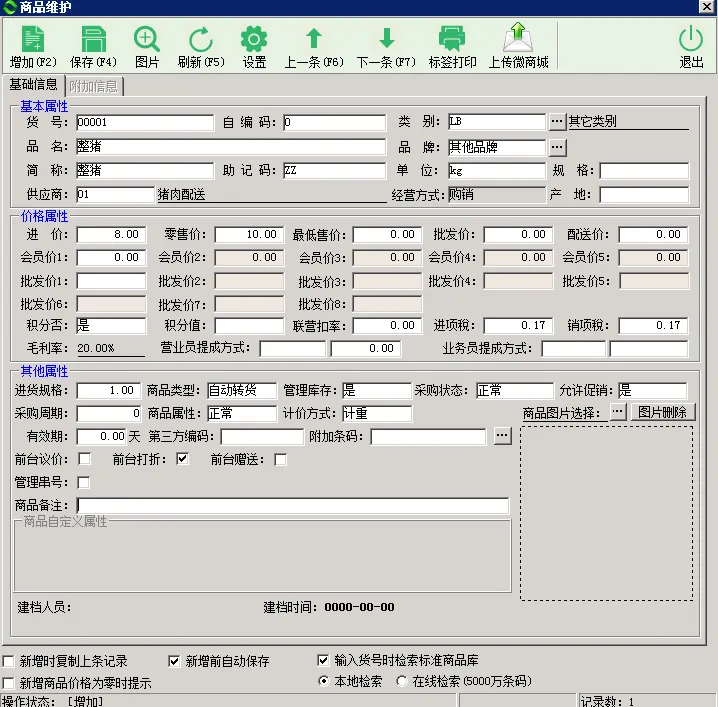Open the 允许促销 combo box

[x=652, y=391]
